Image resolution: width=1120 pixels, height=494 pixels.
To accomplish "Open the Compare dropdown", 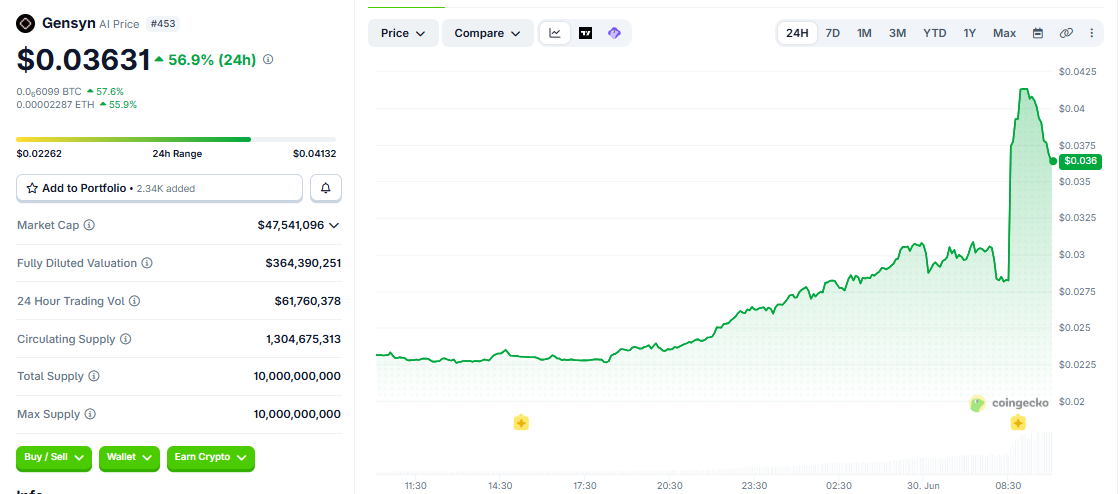I will pyautogui.click(x=488, y=33).
